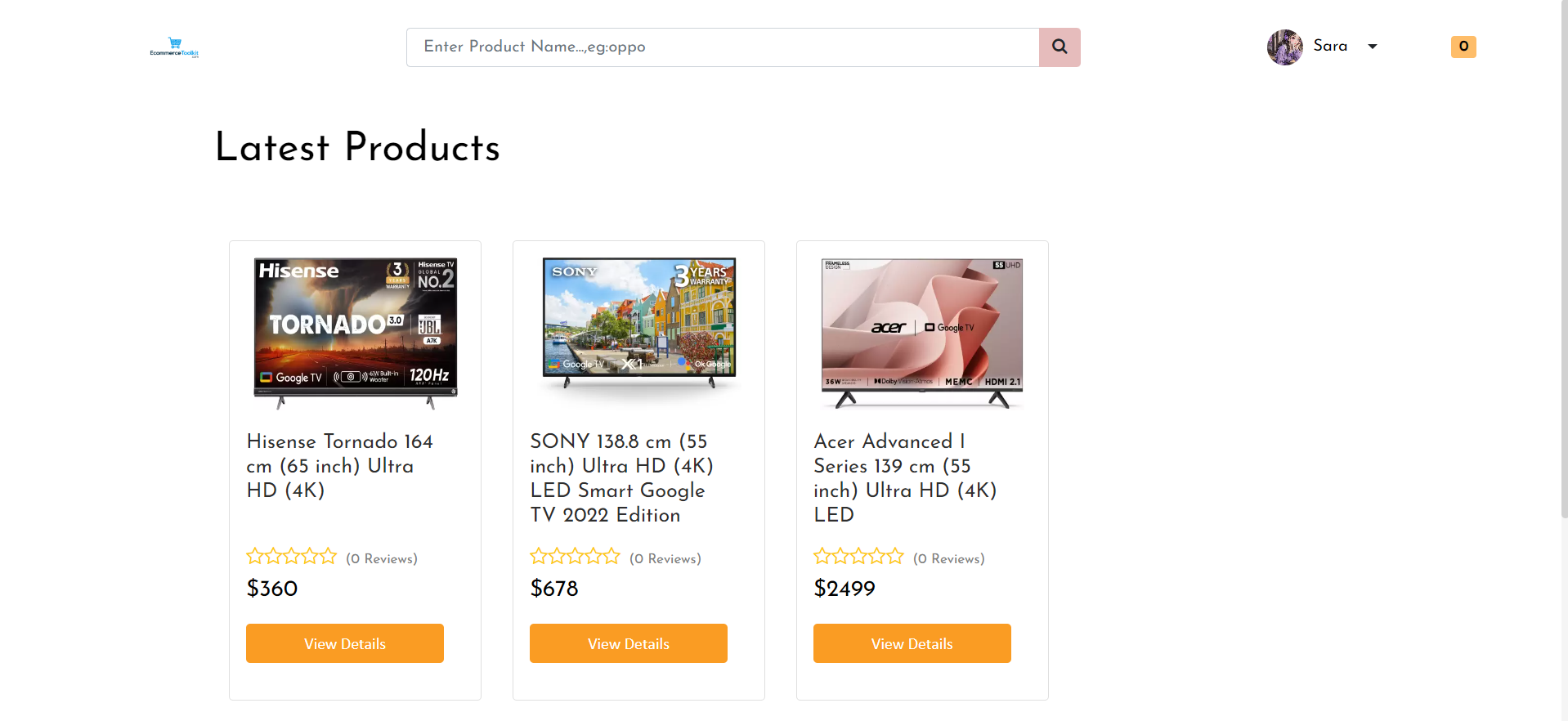Click the cart badge showing 0
This screenshot has width=1568, height=721.
click(1463, 47)
